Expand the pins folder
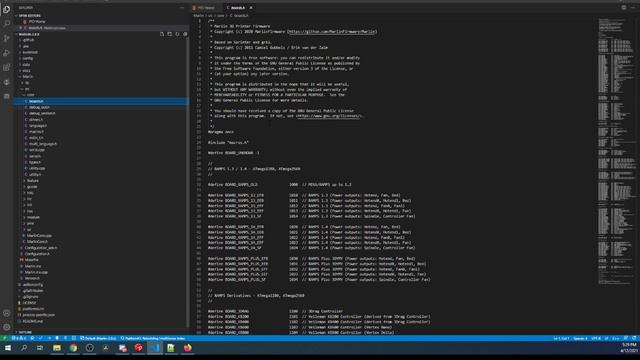 (30, 223)
